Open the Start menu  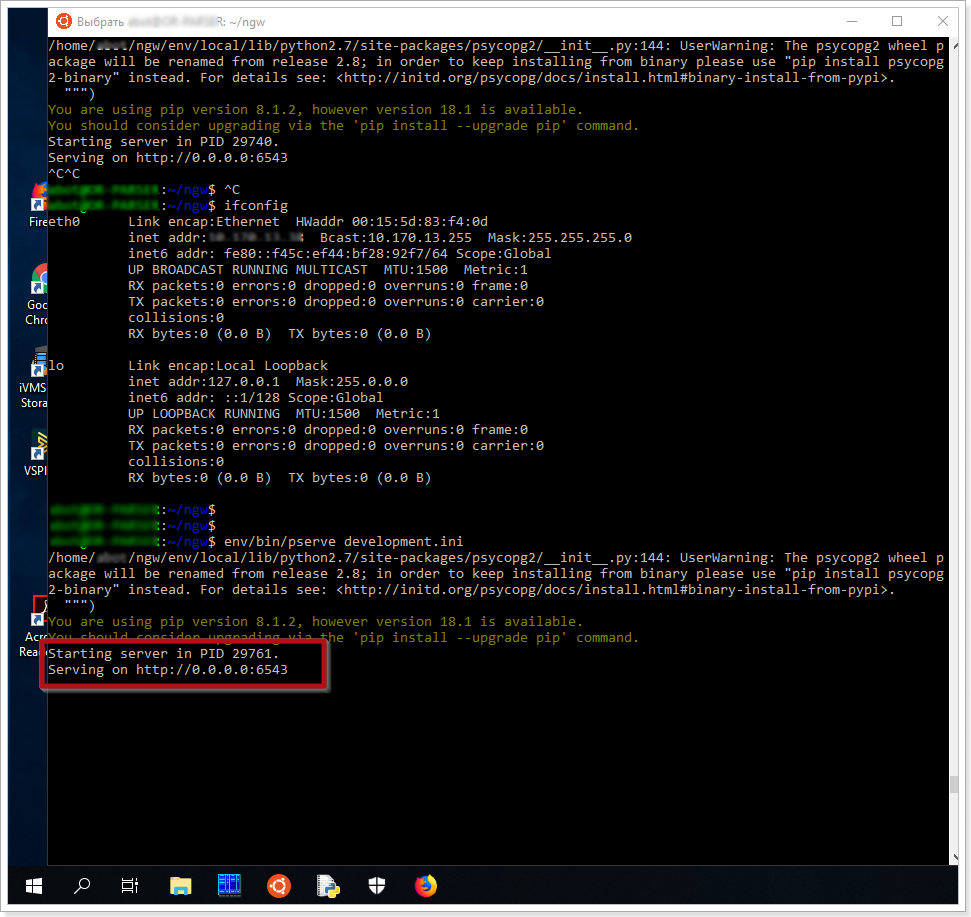tap(33, 886)
